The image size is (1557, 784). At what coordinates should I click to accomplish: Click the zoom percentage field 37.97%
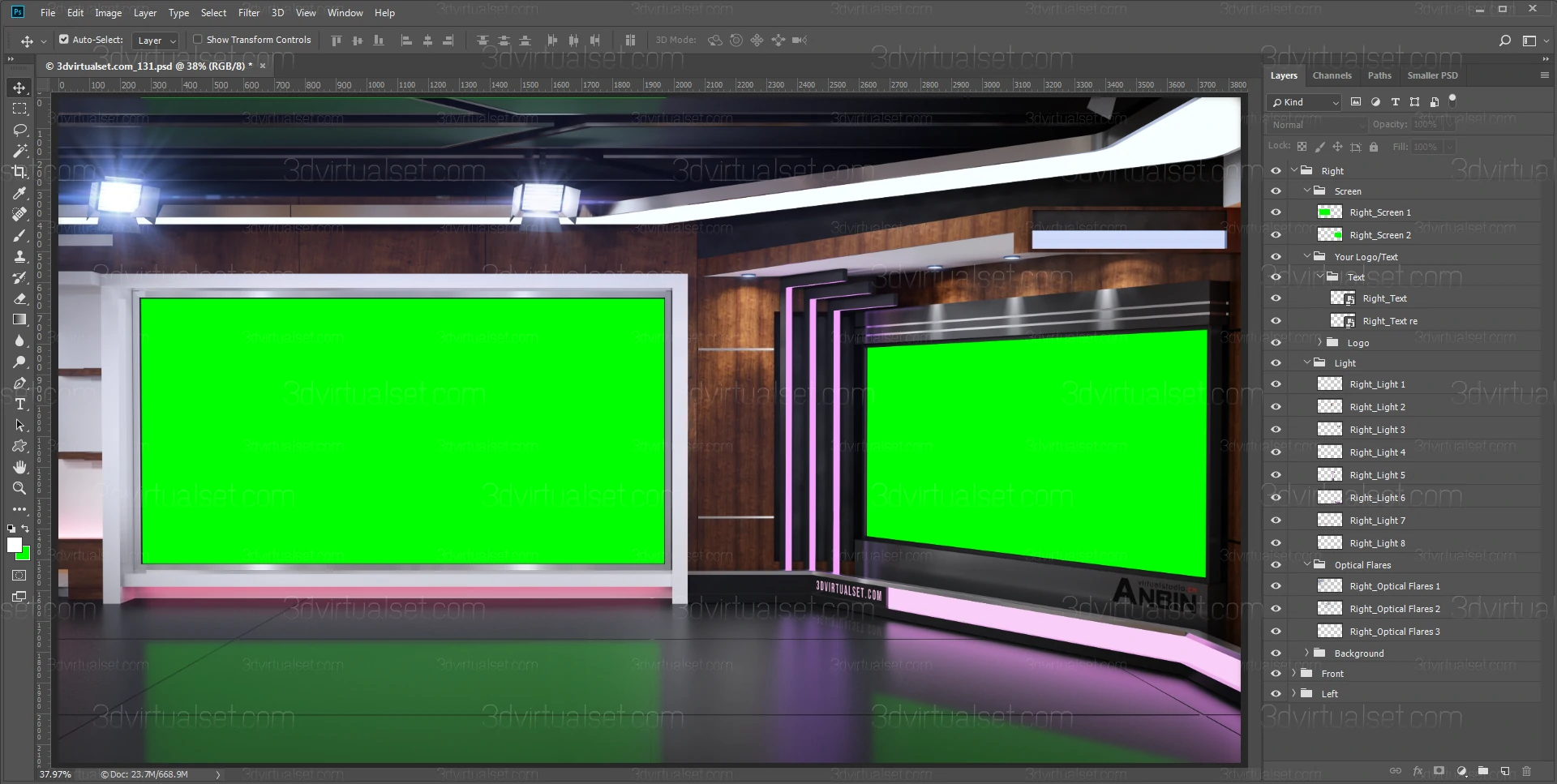click(55, 774)
